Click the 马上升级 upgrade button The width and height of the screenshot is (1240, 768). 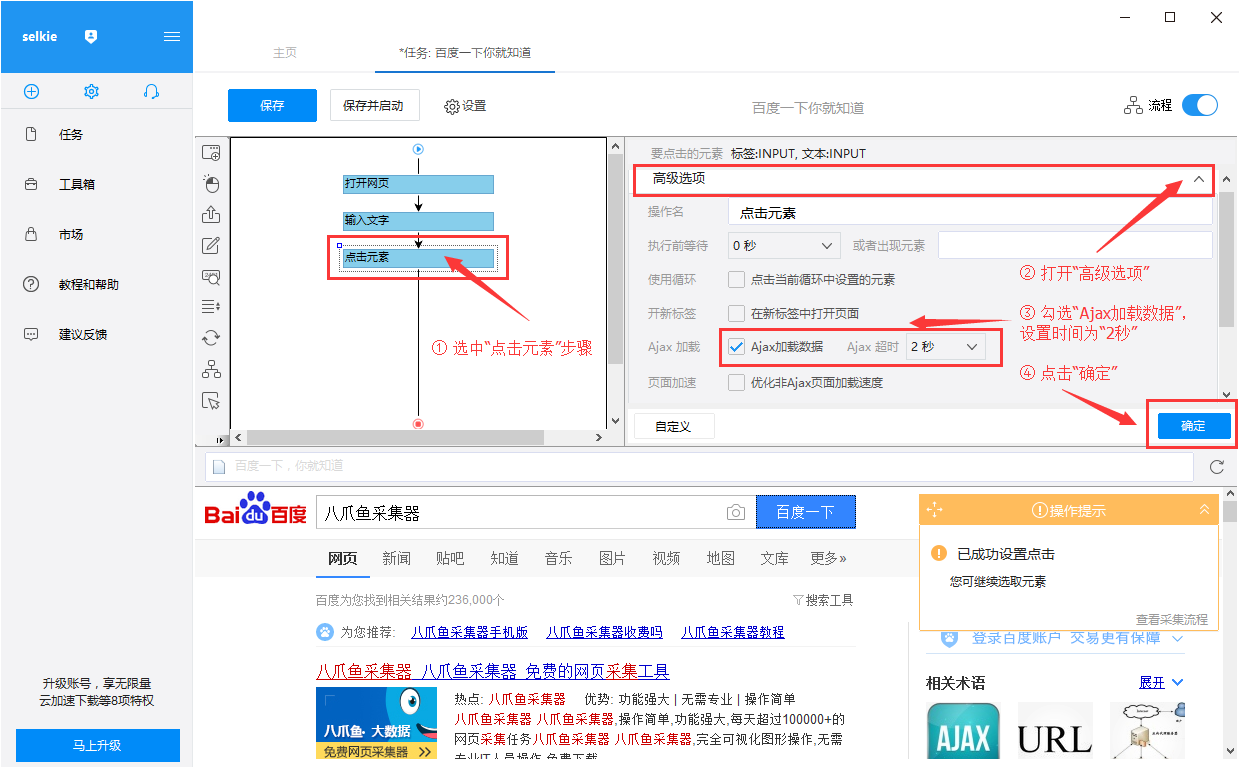[x=98, y=745]
